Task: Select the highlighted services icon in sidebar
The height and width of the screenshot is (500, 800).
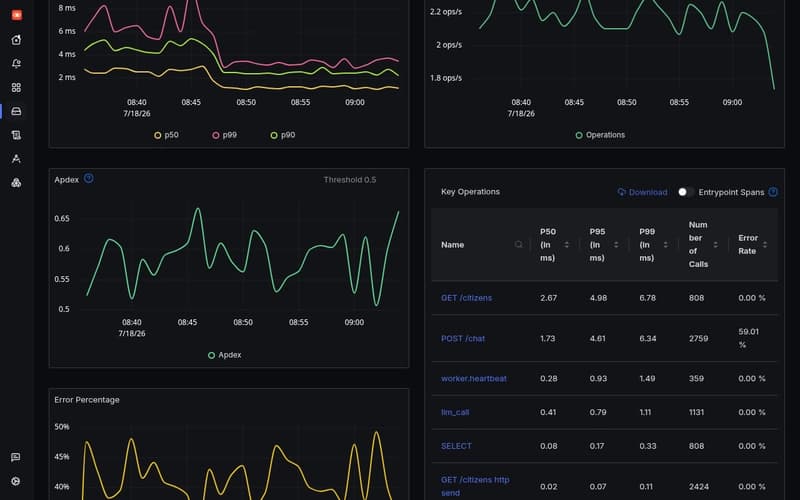Action: (x=16, y=111)
